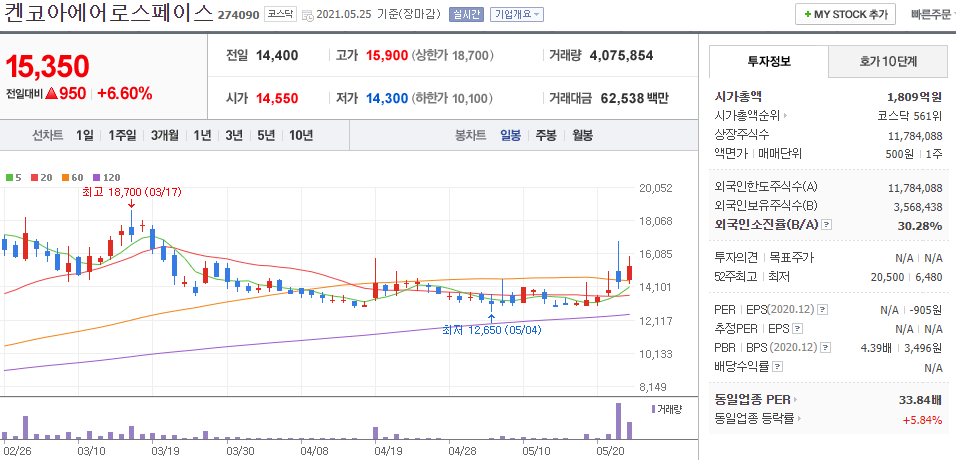The image size is (956, 460).
Task: Click orange 60-day moving average legend
Action: pos(72,178)
